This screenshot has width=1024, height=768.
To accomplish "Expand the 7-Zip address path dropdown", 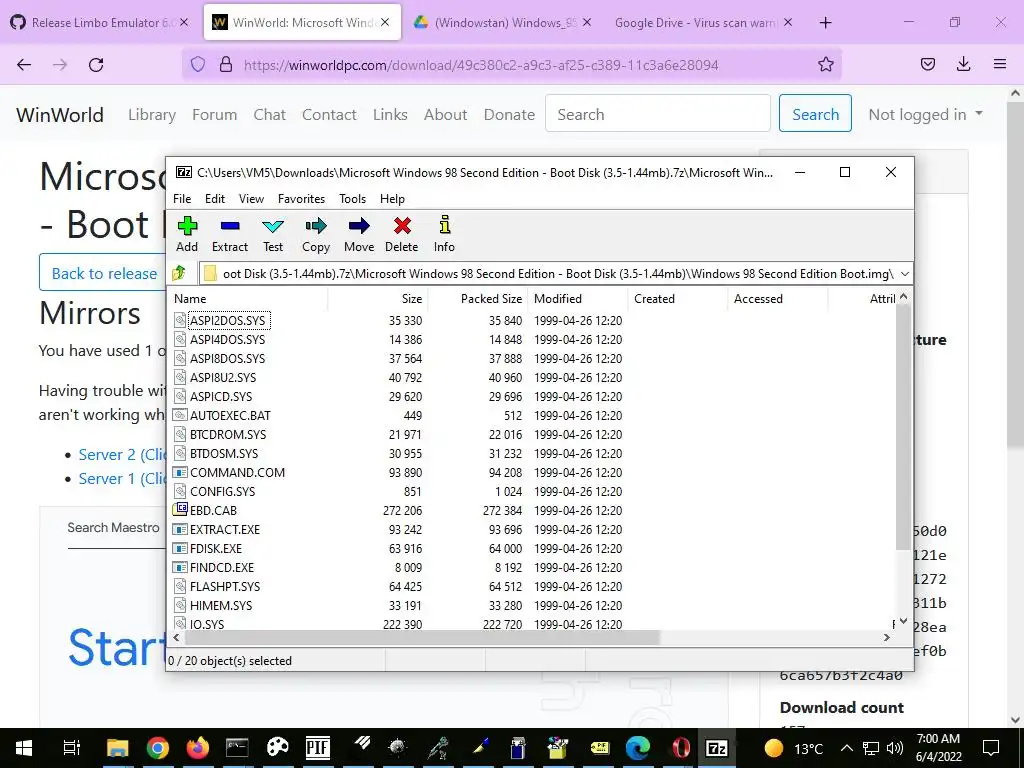I will tap(904, 274).
